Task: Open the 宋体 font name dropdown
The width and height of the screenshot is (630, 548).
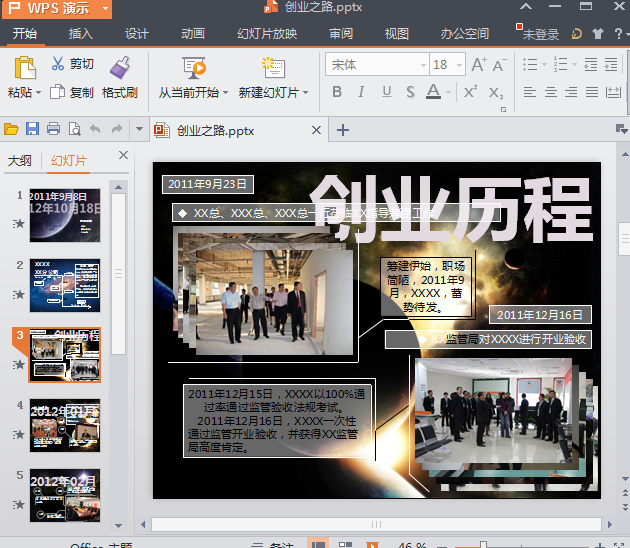Action: tap(423, 65)
